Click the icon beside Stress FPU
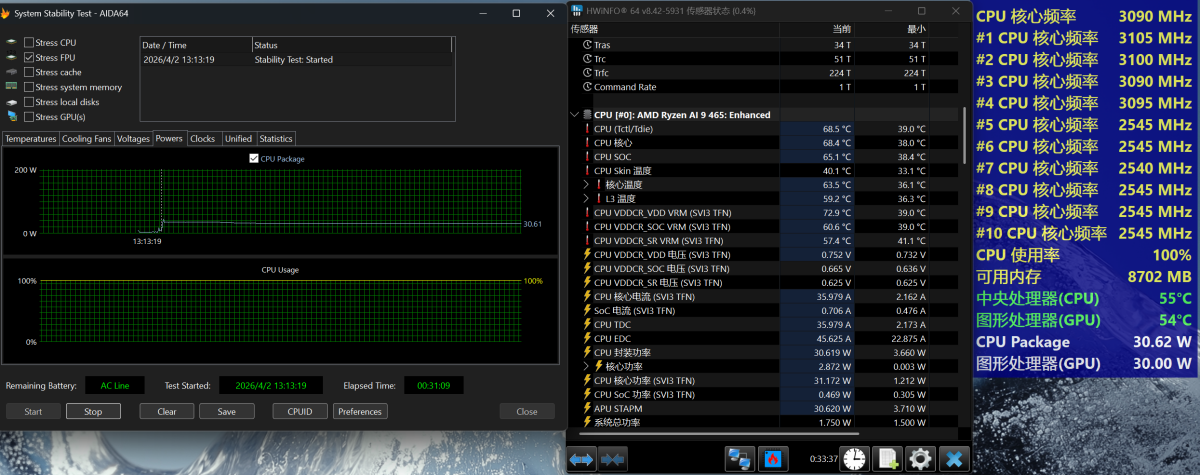This screenshot has width=1200, height=475. click(x=11, y=58)
